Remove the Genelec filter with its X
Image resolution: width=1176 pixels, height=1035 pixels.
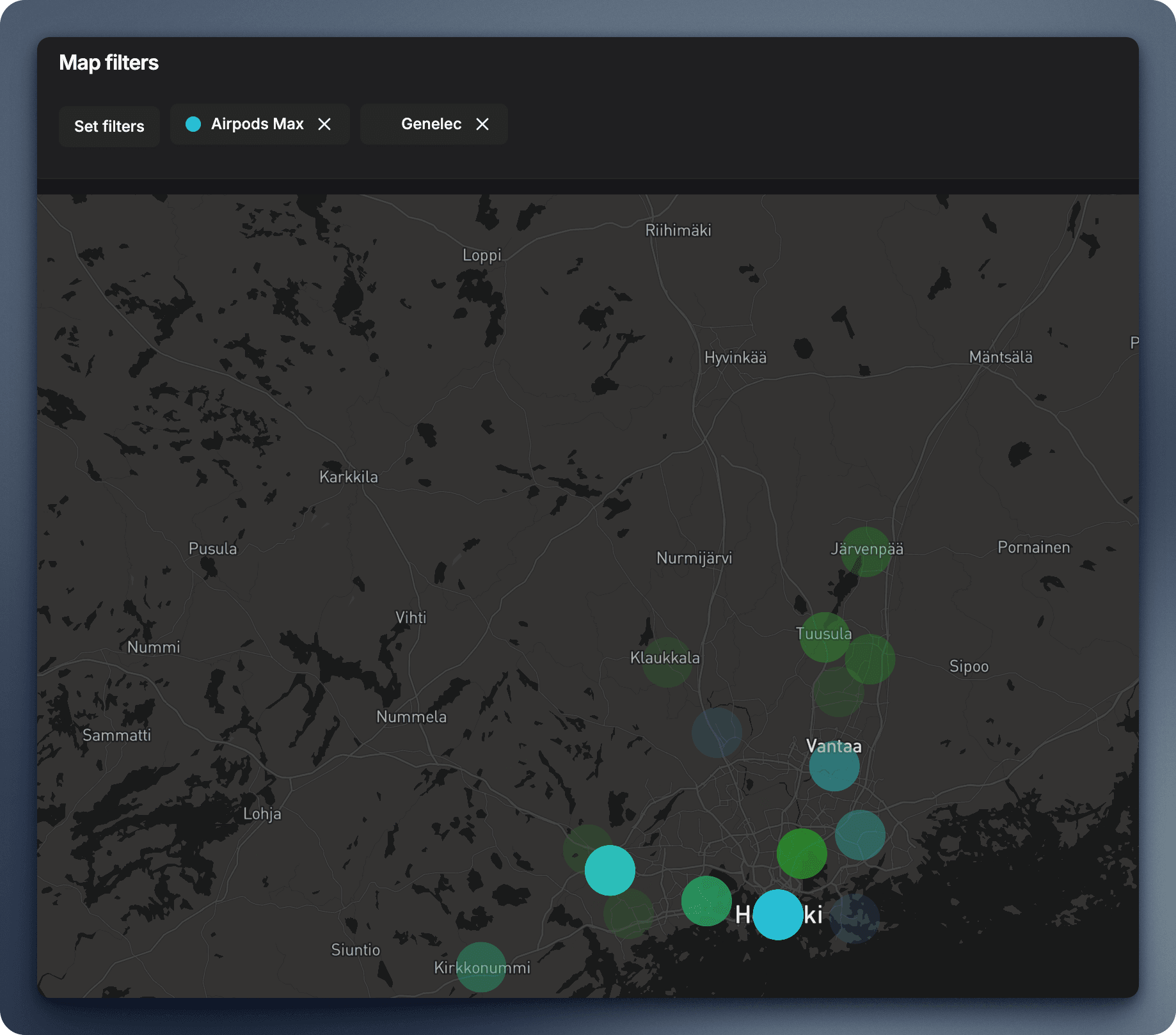coord(482,124)
